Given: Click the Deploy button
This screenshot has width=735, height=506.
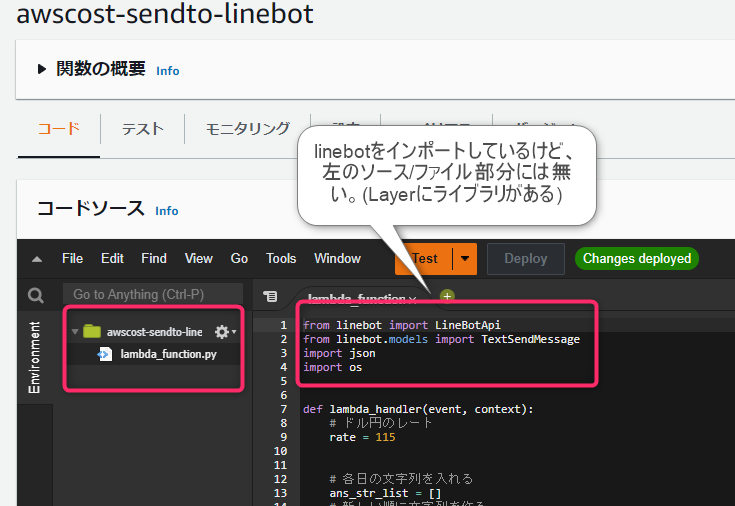Looking at the screenshot, I should 525,259.
